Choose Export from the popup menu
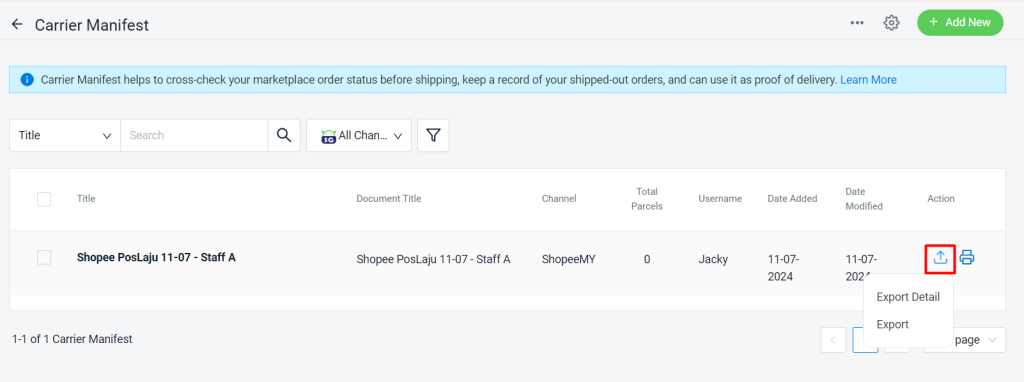1024x382 pixels. click(892, 325)
